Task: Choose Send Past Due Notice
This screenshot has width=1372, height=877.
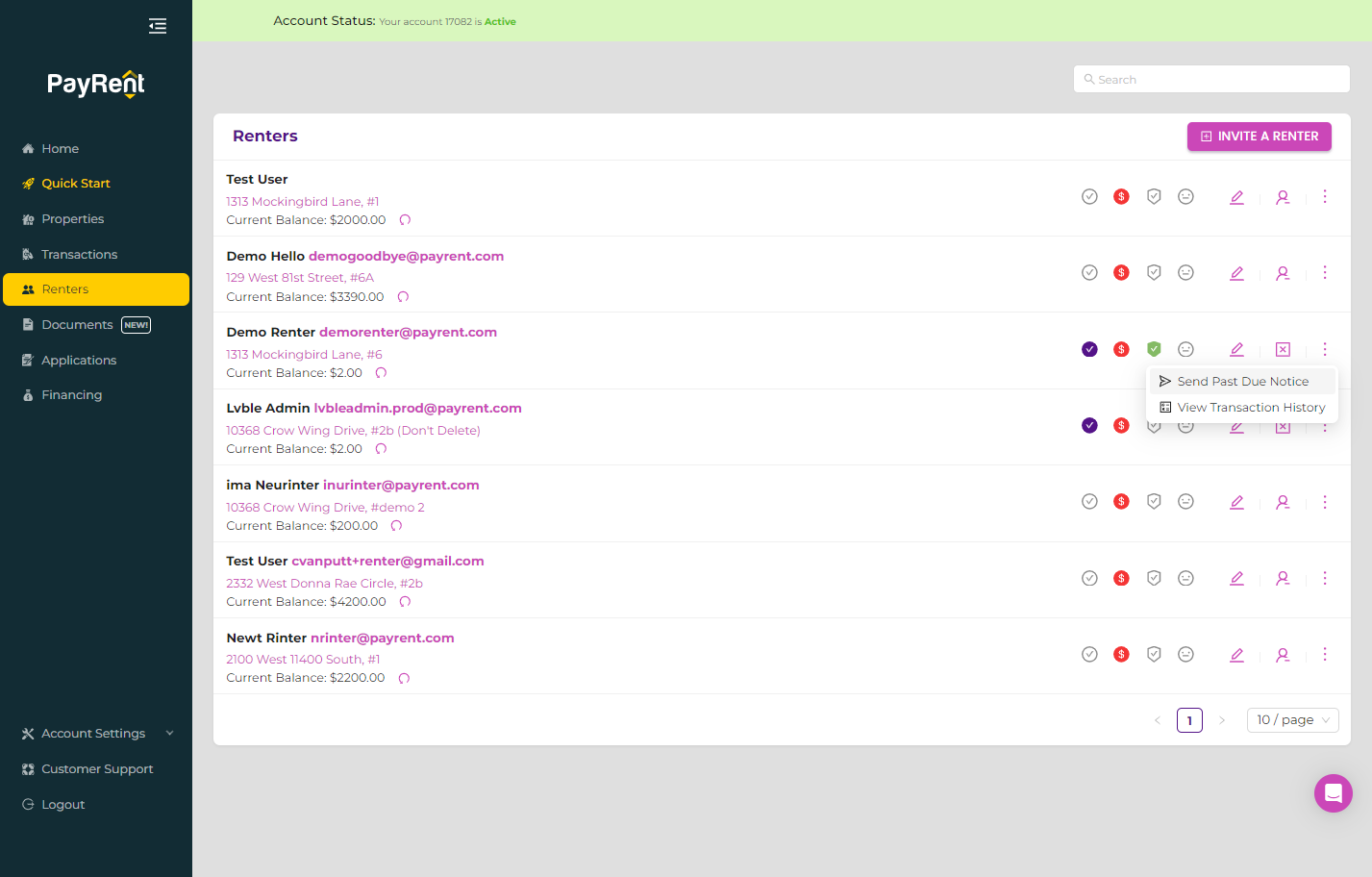Action: tap(1242, 382)
